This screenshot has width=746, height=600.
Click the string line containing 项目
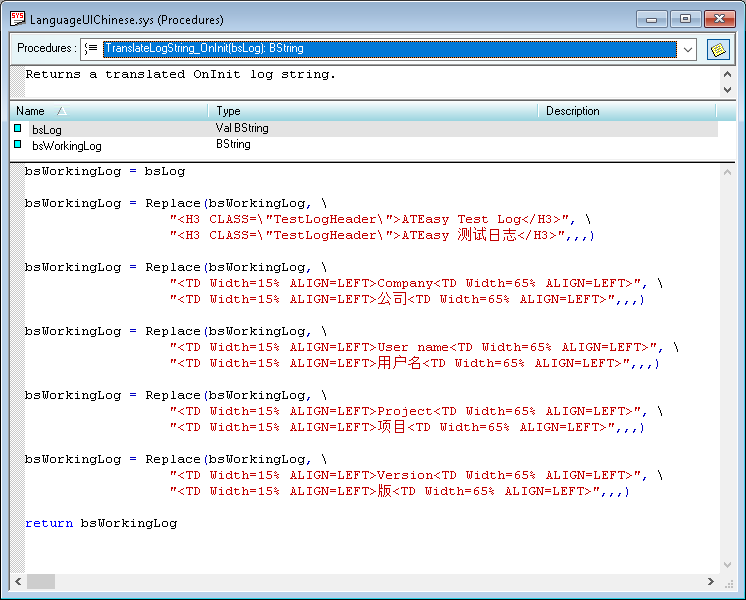(407, 427)
